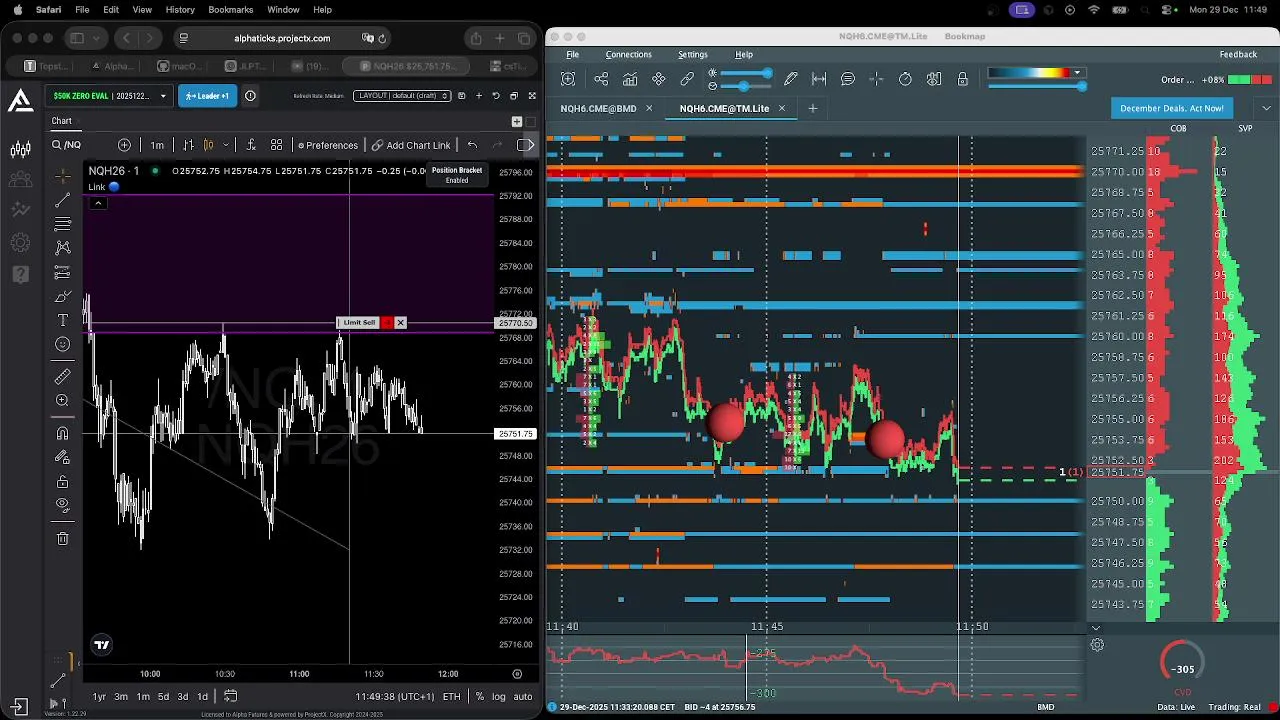The width and height of the screenshot is (1280, 720).
Task: Open the LAYOUT default (draft) selector
Action: pos(403,96)
